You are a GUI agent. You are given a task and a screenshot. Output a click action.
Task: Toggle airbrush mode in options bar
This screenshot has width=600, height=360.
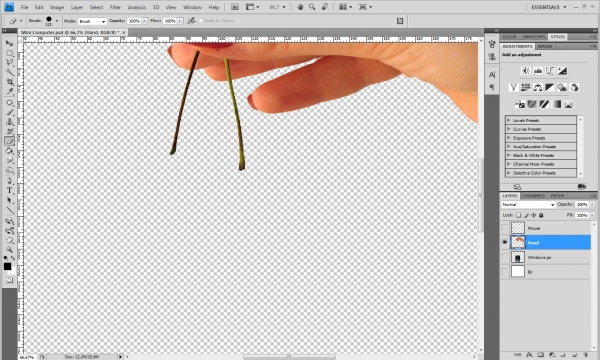coord(191,21)
